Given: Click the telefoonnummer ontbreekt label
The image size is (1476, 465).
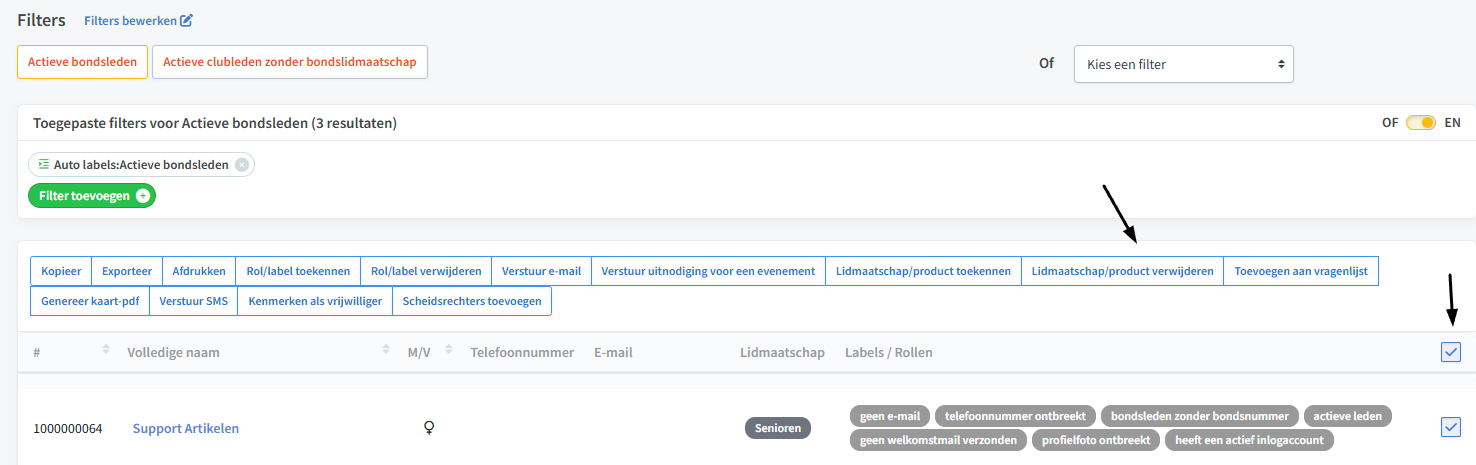Looking at the screenshot, I should [1016, 415].
